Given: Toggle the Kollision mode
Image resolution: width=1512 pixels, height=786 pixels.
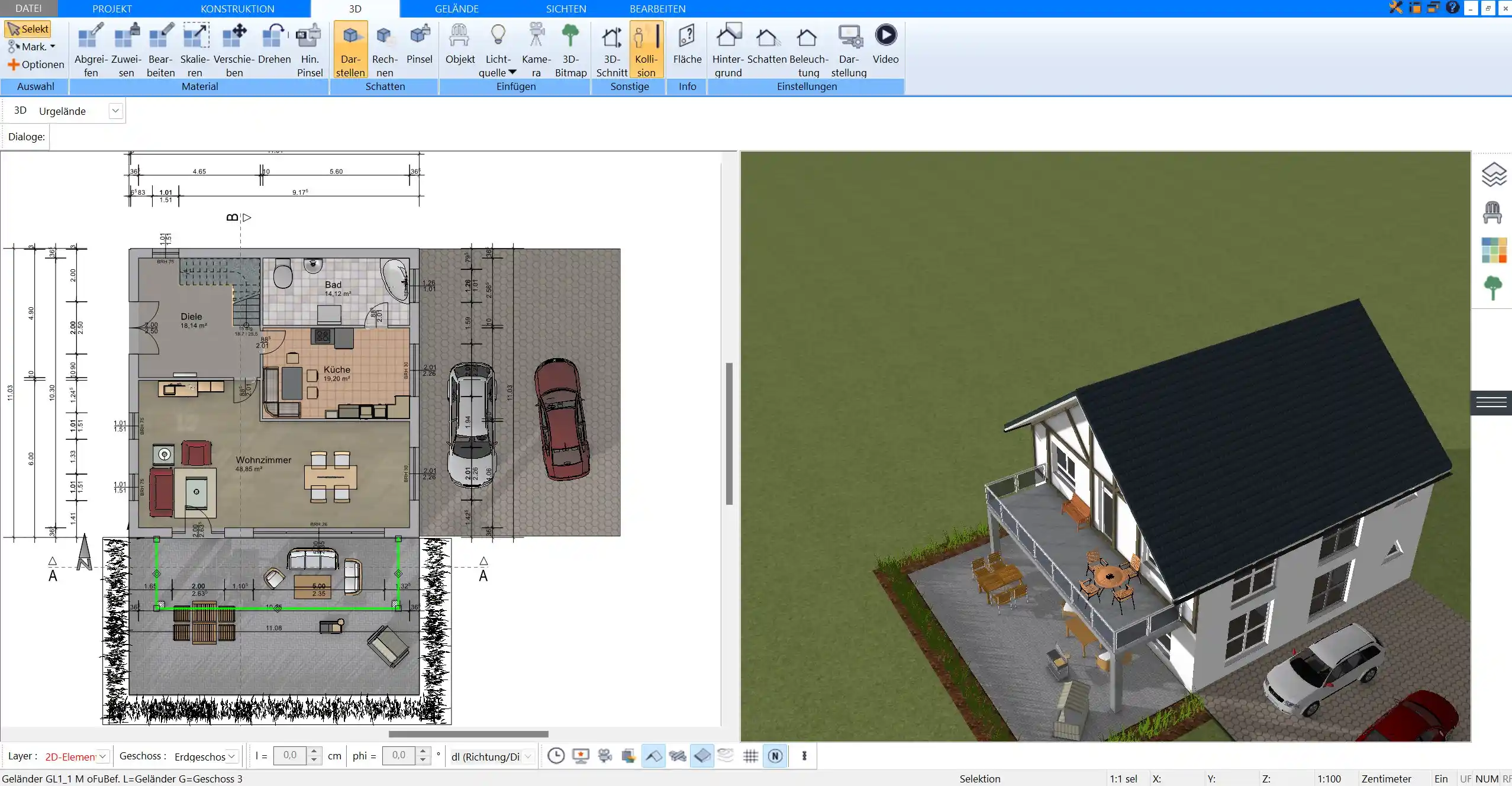Looking at the screenshot, I should coord(646,50).
